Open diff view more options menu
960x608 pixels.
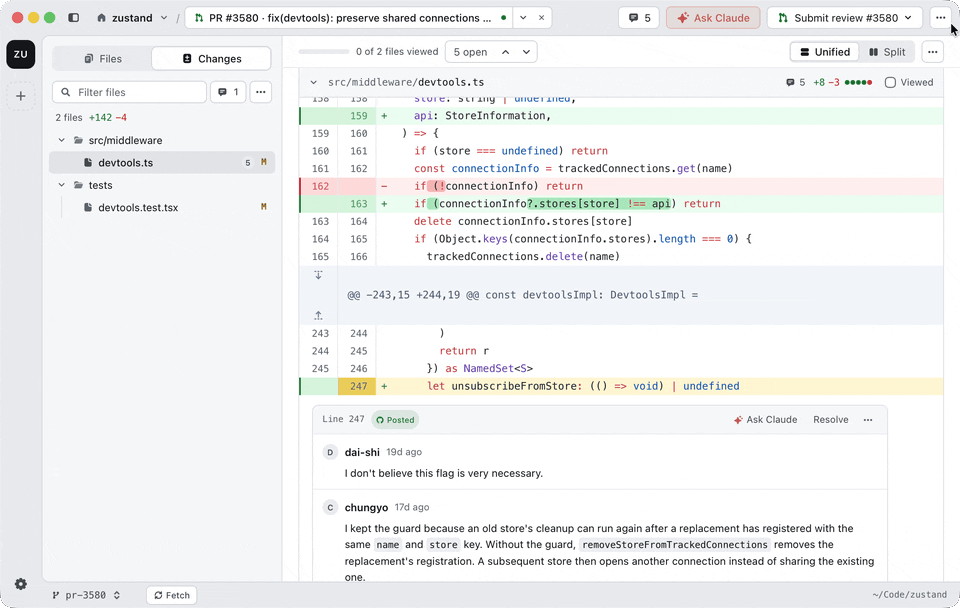coord(932,52)
